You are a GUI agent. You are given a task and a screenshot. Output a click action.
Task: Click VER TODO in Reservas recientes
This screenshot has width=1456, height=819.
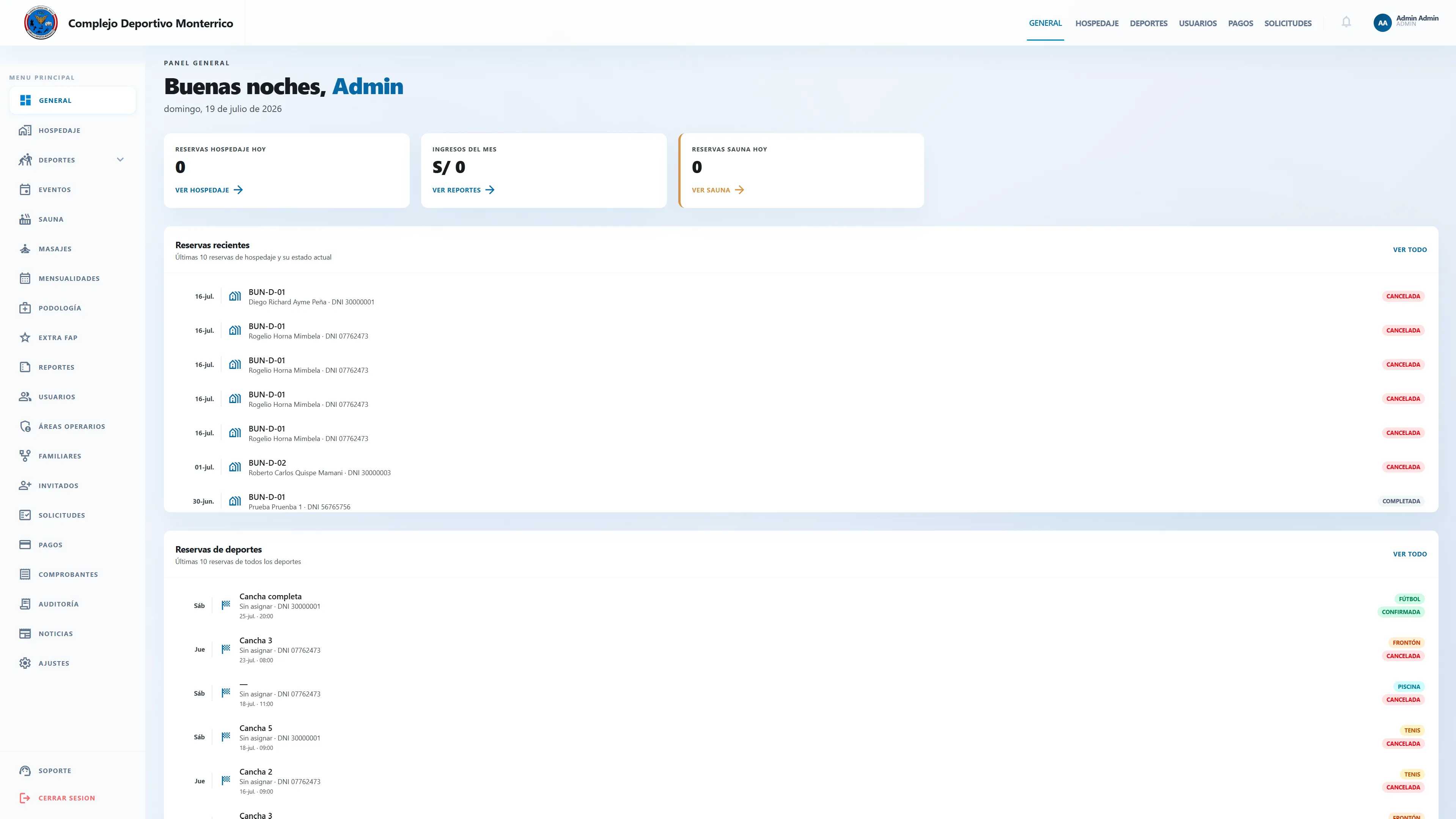click(1410, 249)
